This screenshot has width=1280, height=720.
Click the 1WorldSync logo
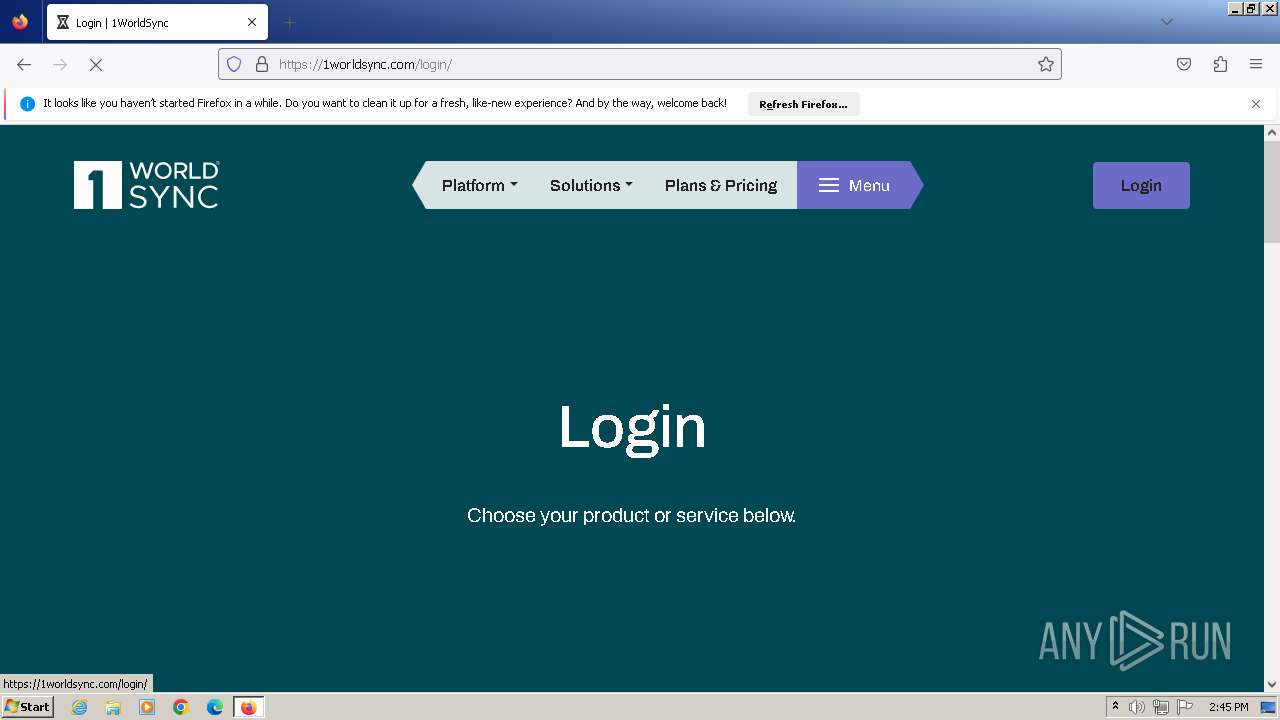pos(146,185)
